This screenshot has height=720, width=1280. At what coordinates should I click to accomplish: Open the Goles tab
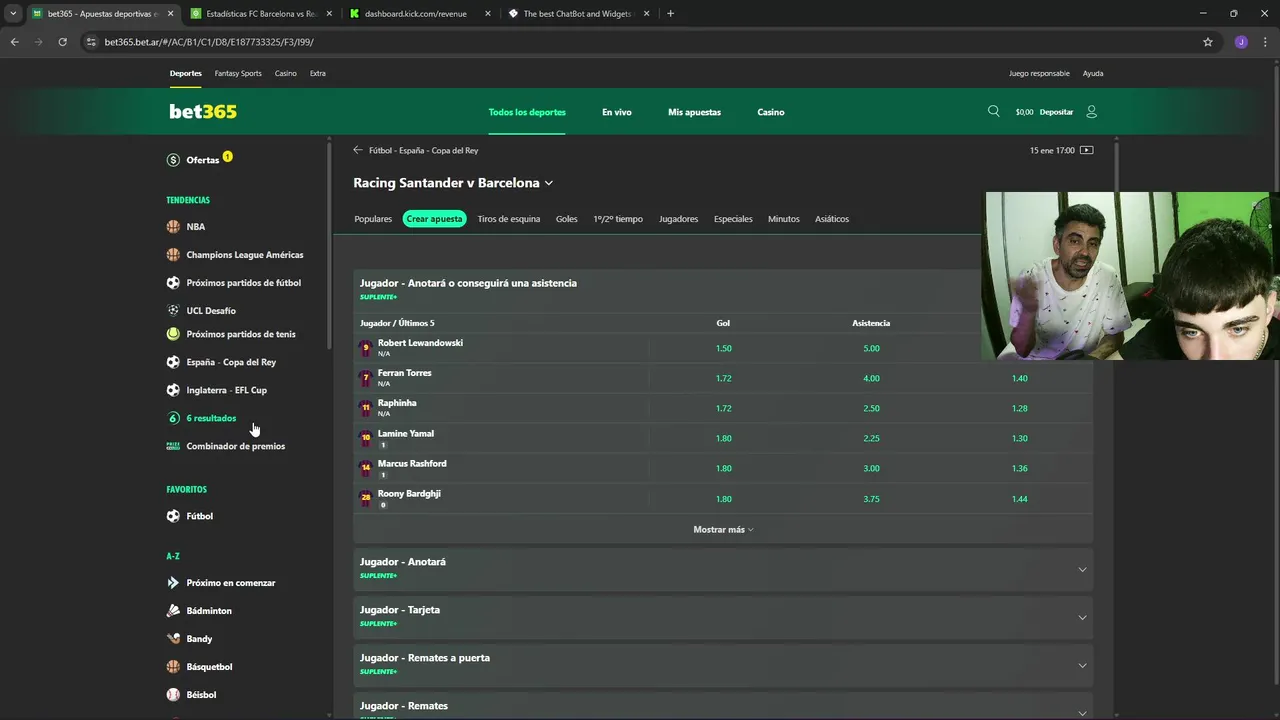coord(567,219)
